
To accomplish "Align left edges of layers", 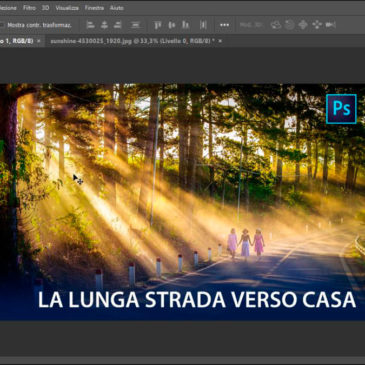I will click(90, 25).
